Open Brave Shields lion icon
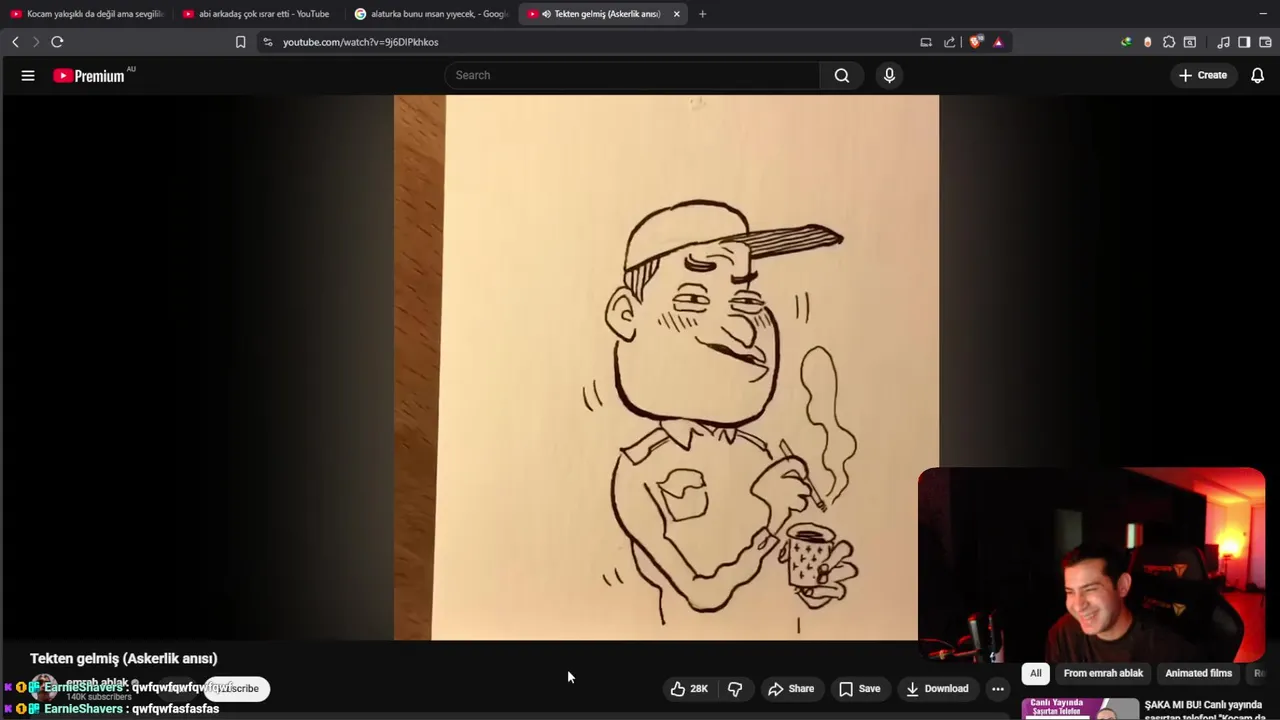This screenshot has width=1280, height=720. (976, 42)
